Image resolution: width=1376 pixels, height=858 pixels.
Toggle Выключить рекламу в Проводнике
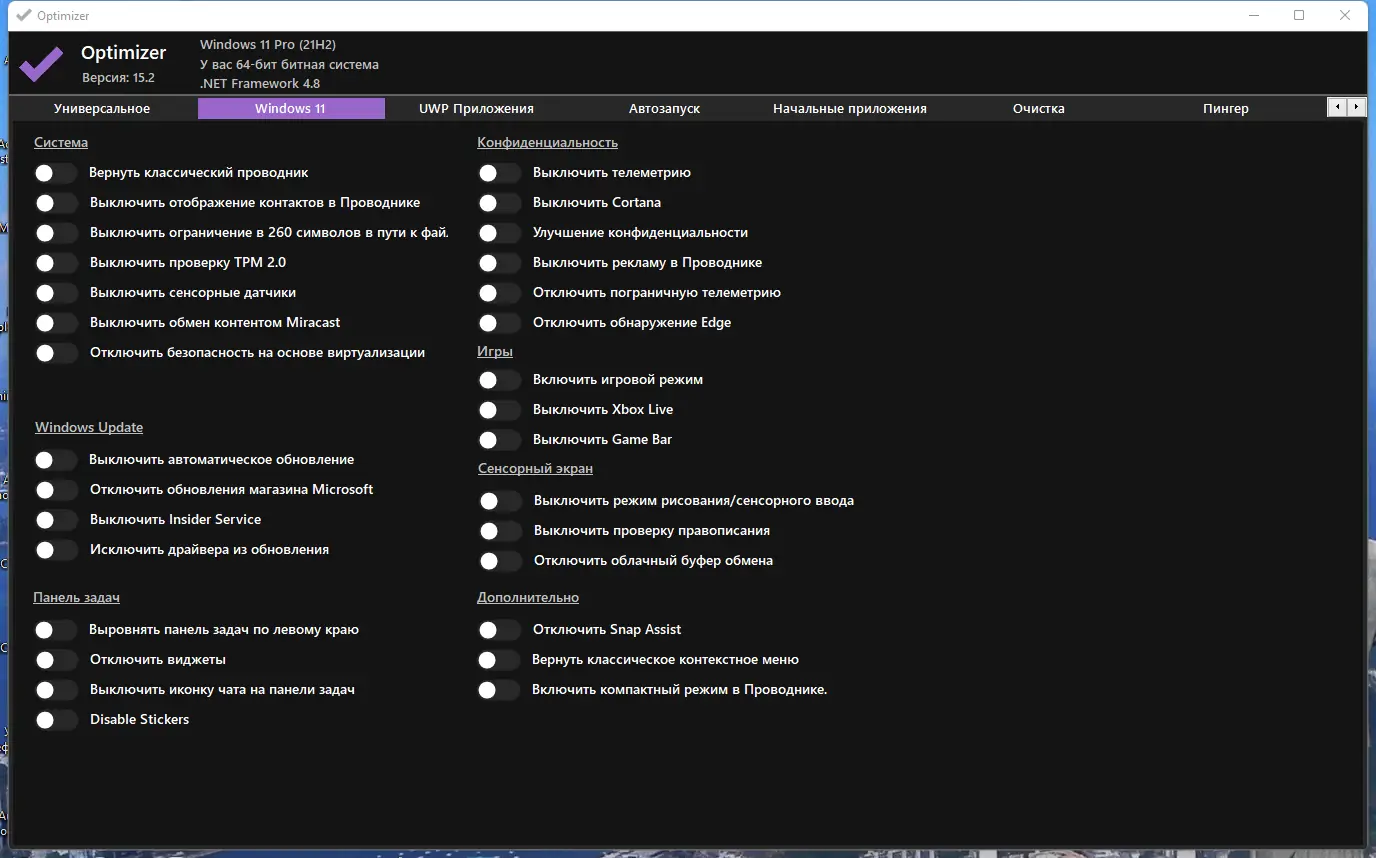[x=500, y=263]
